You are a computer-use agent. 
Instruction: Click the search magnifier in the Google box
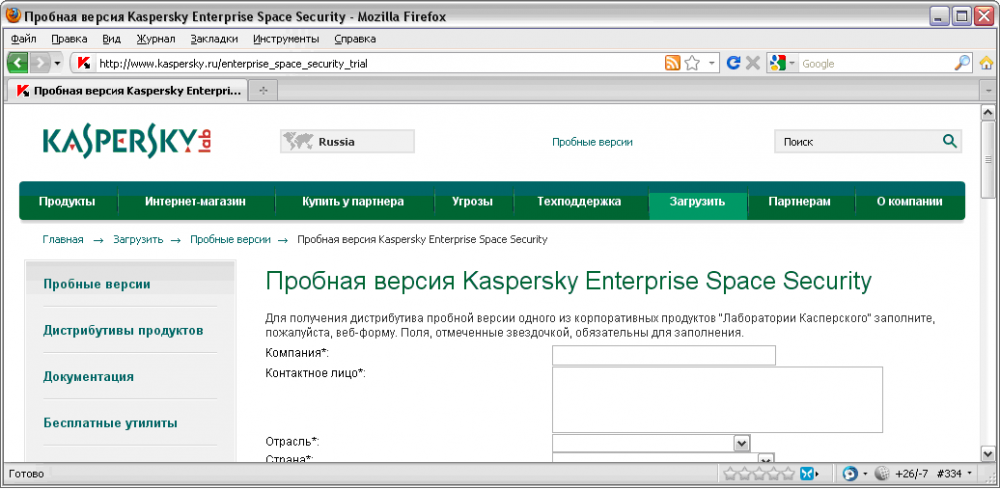[x=962, y=62]
